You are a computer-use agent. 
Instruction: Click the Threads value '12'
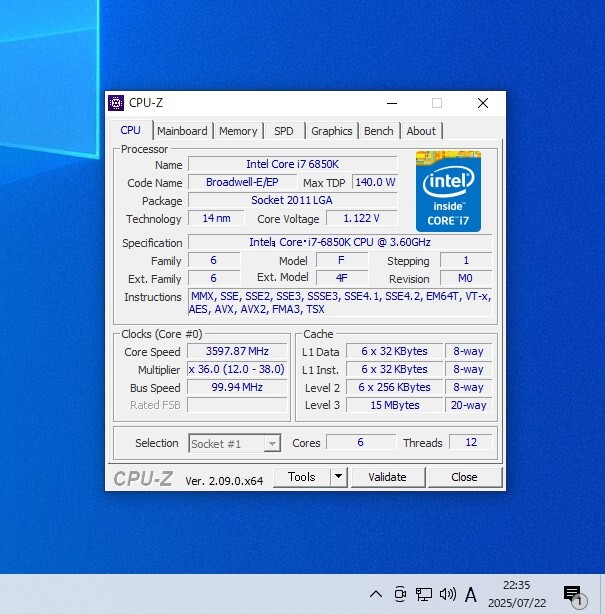click(471, 442)
